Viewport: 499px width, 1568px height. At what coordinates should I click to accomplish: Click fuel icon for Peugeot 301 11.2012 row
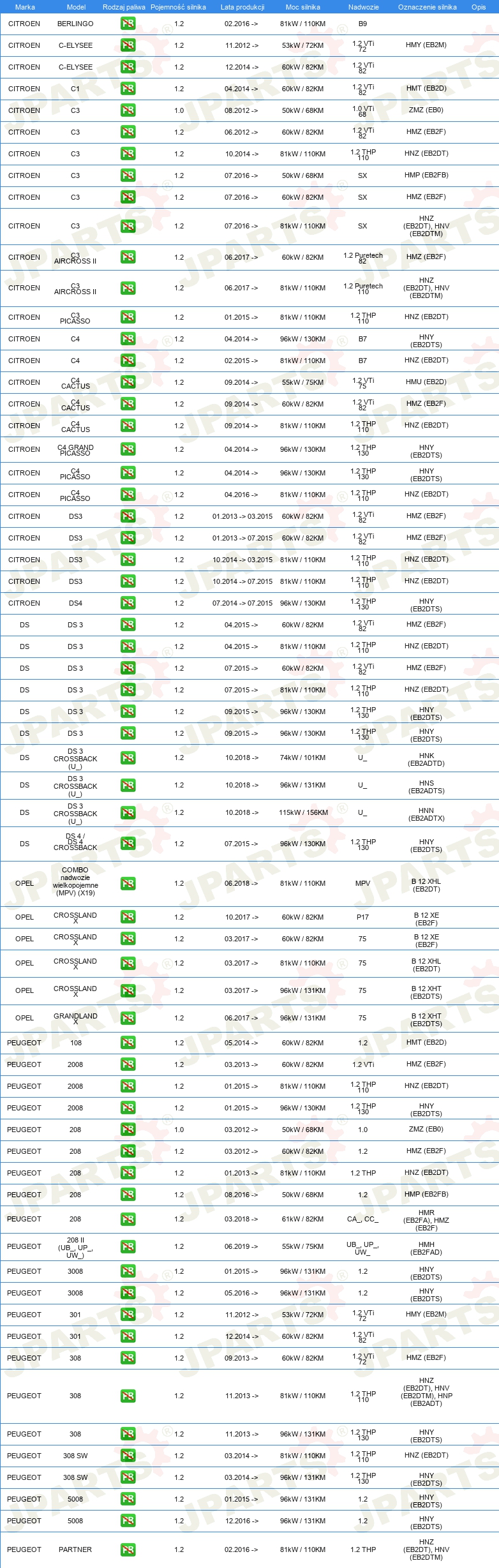[x=128, y=1315]
